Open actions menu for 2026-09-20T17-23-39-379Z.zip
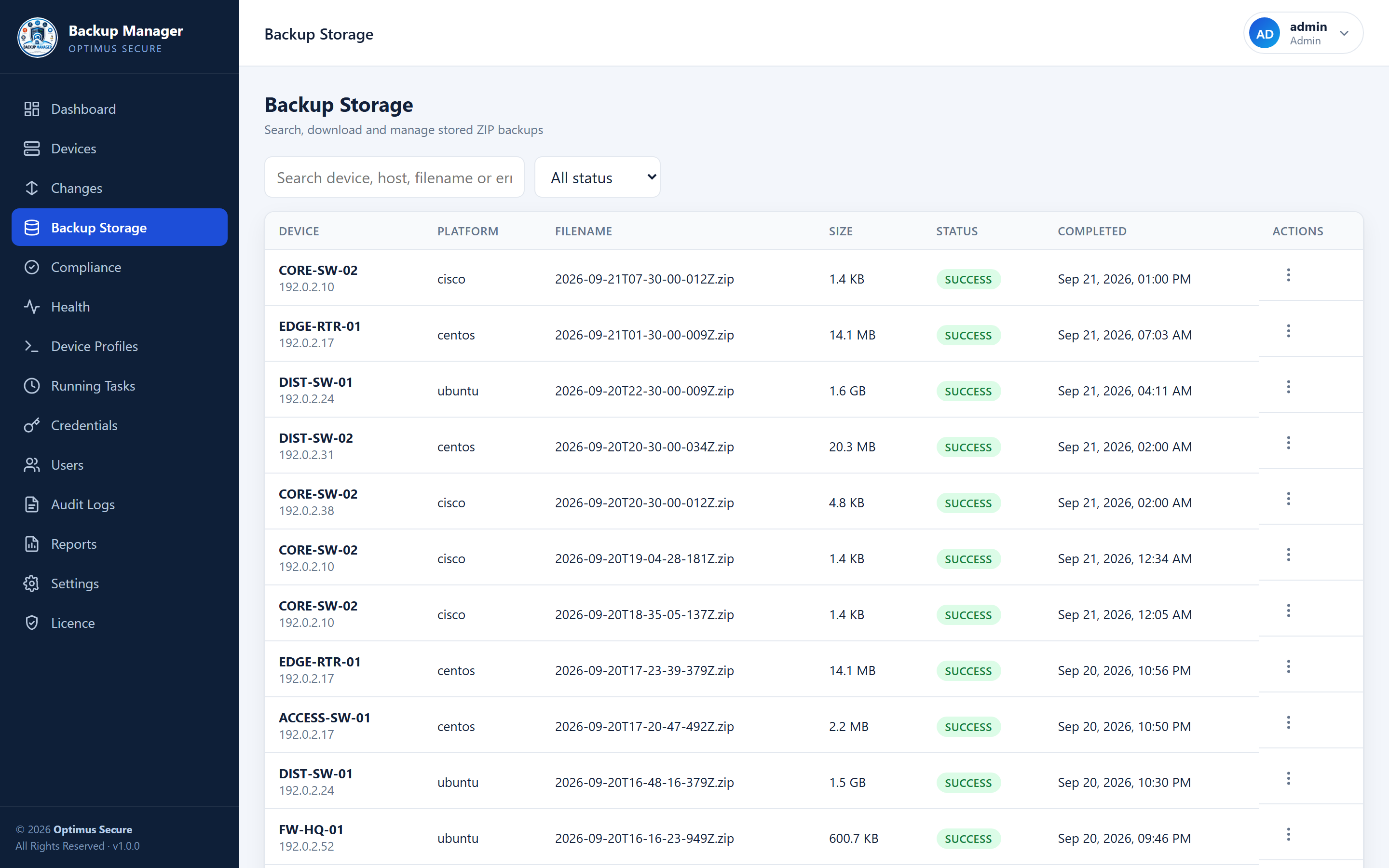This screenshot has width=1389, height=868. pyautogui.click(x=1289, y=667)
